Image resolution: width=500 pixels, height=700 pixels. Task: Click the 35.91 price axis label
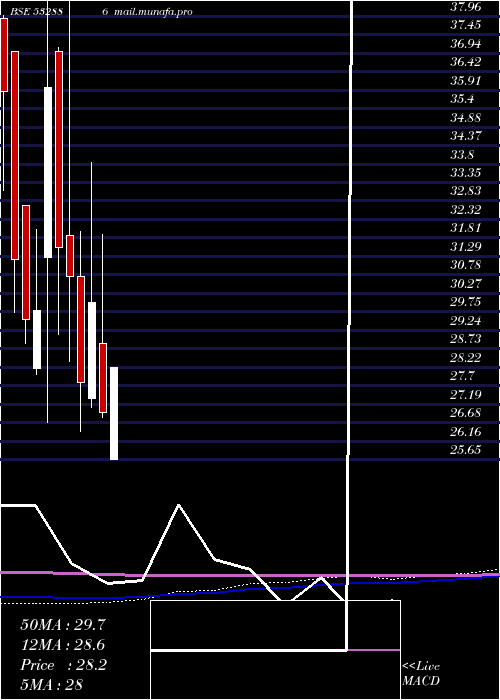(x=466, y=81)
